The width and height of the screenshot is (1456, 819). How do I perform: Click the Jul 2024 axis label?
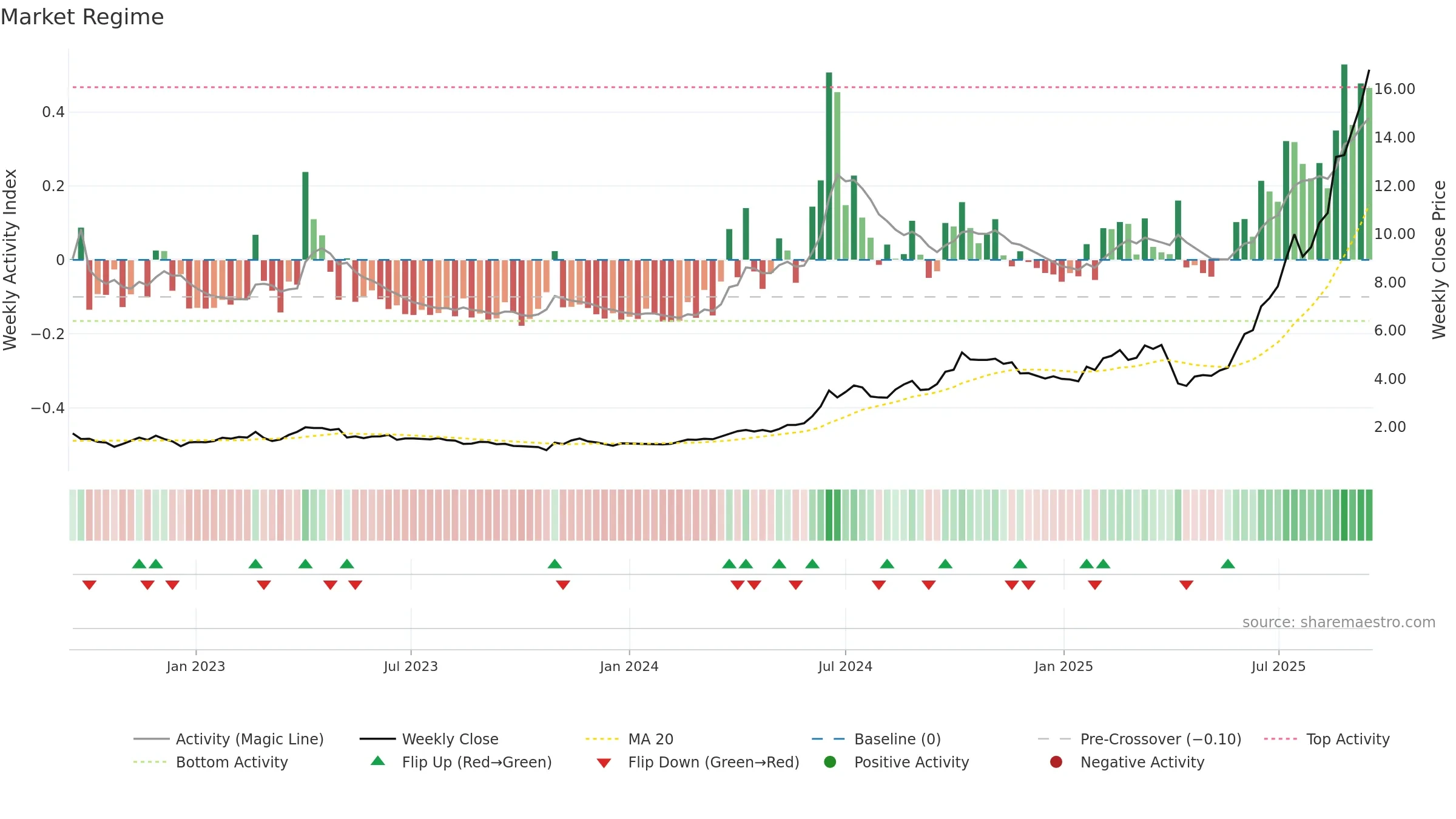pos(845,666)
